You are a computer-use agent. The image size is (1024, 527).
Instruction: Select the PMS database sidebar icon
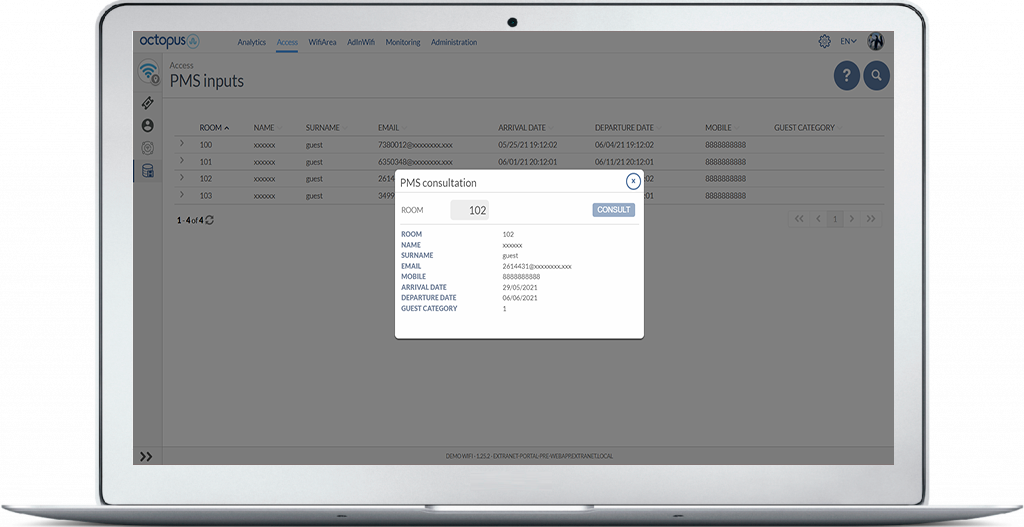[x=148, y=170]
